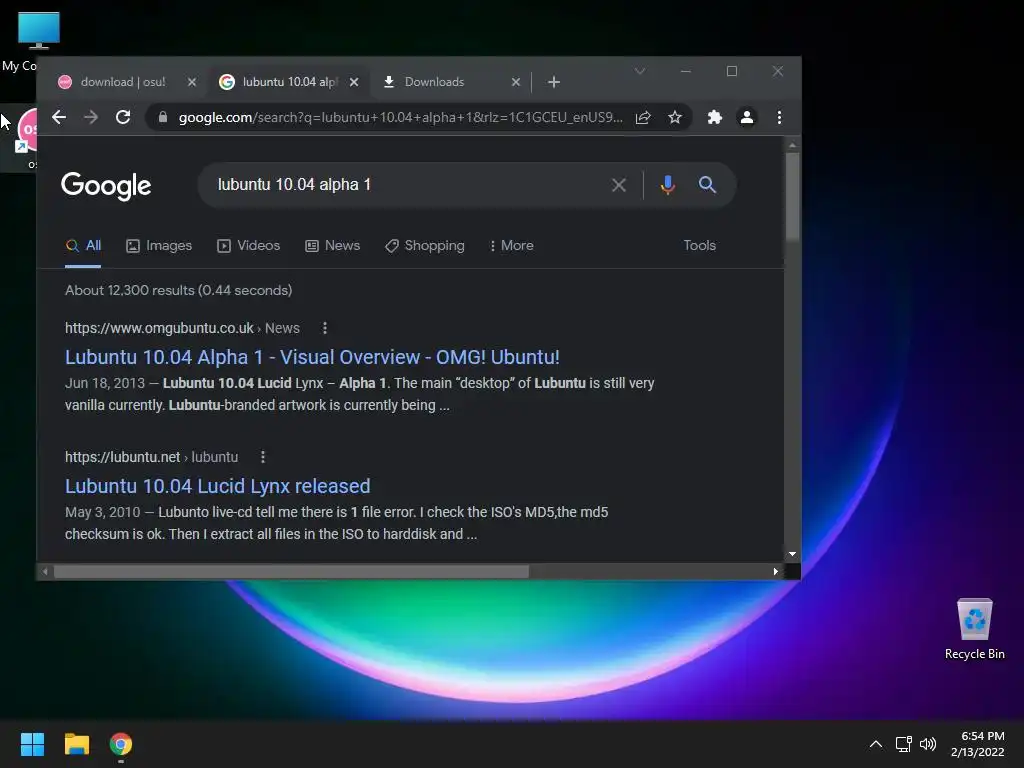Submit search with magnifier icon

coord(707,185)
